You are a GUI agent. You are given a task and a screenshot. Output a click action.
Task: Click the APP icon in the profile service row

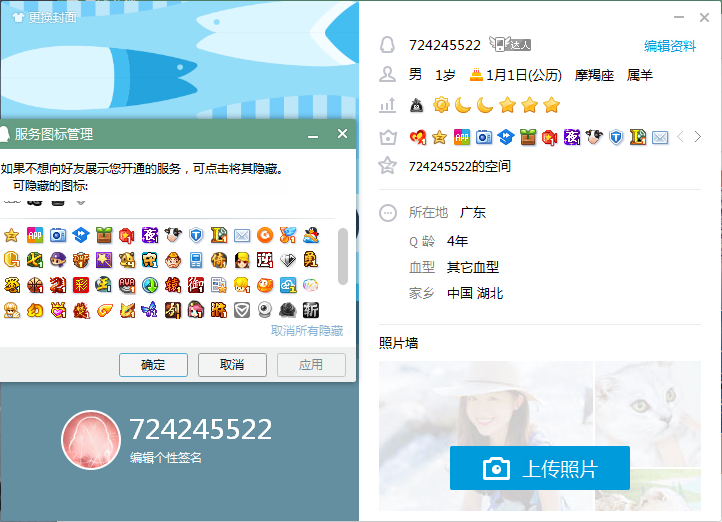(x=462, y=137)
